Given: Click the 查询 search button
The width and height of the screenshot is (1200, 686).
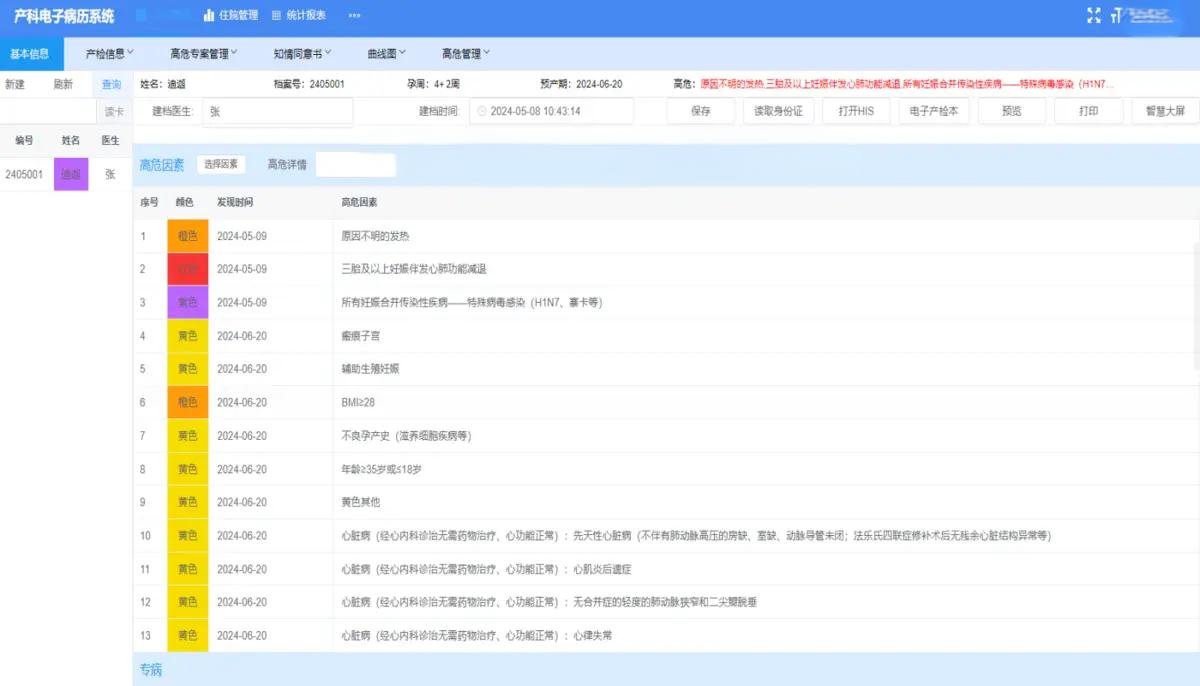Looking at the screenshot, I should [x=111, y=84].
